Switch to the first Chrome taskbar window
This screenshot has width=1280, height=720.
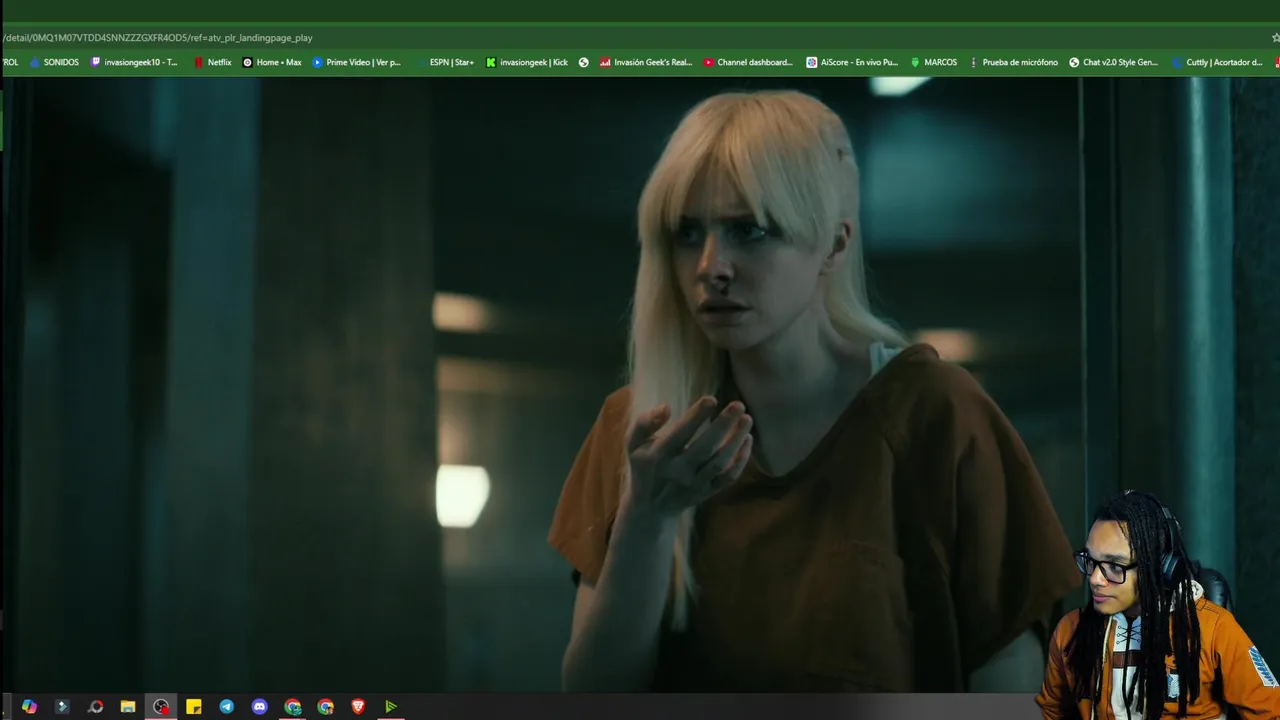point(292,707)
